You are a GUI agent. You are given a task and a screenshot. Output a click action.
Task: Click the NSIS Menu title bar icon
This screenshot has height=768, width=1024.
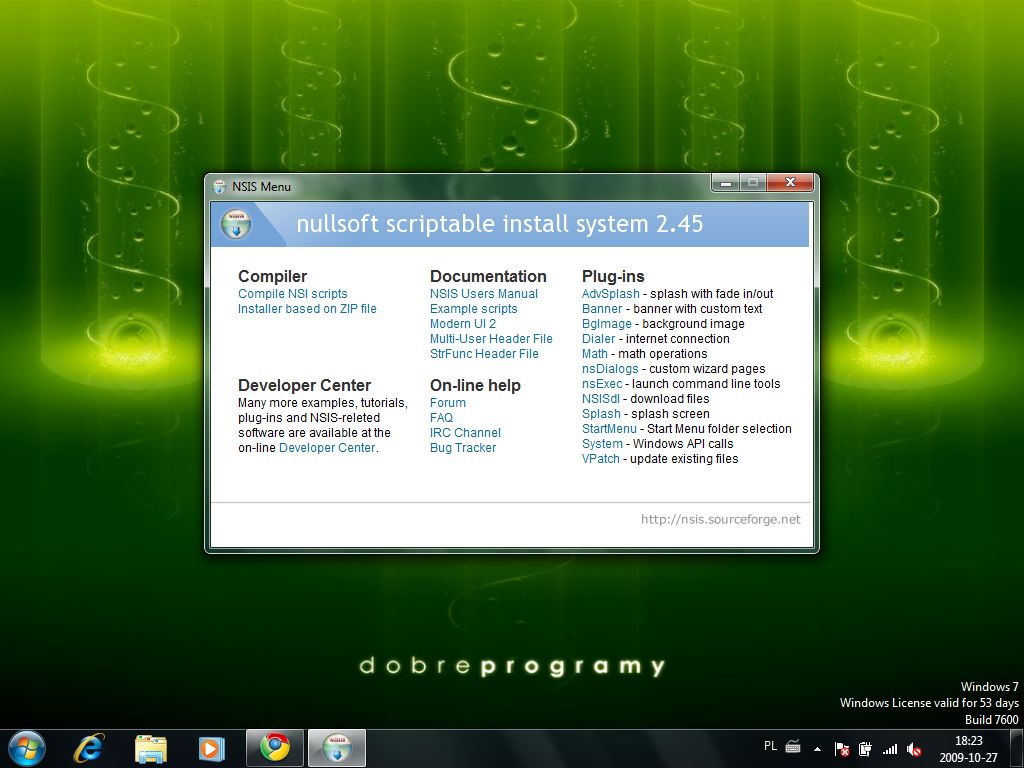pos(219,187)
